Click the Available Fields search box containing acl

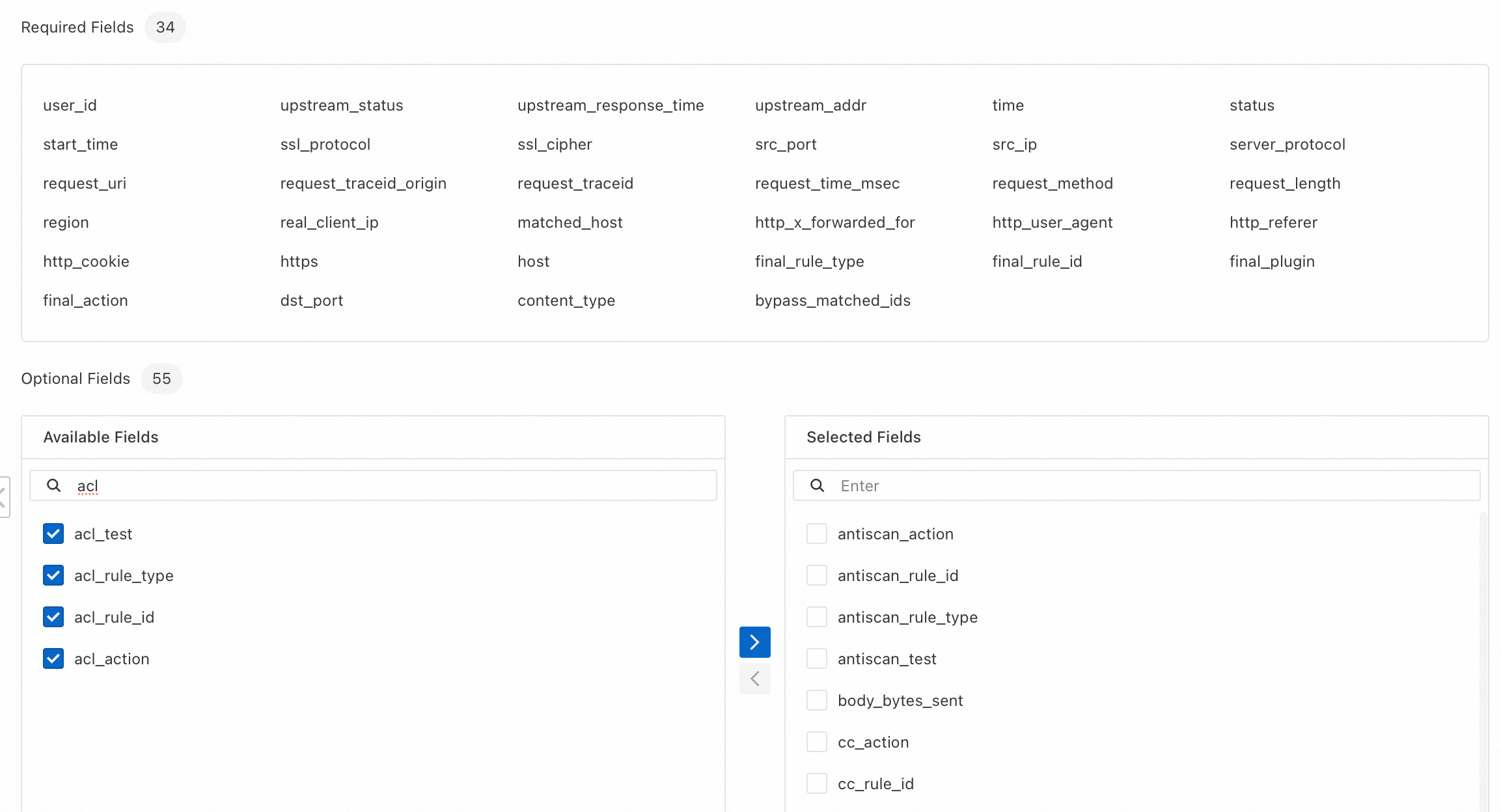tap(391, 485)
